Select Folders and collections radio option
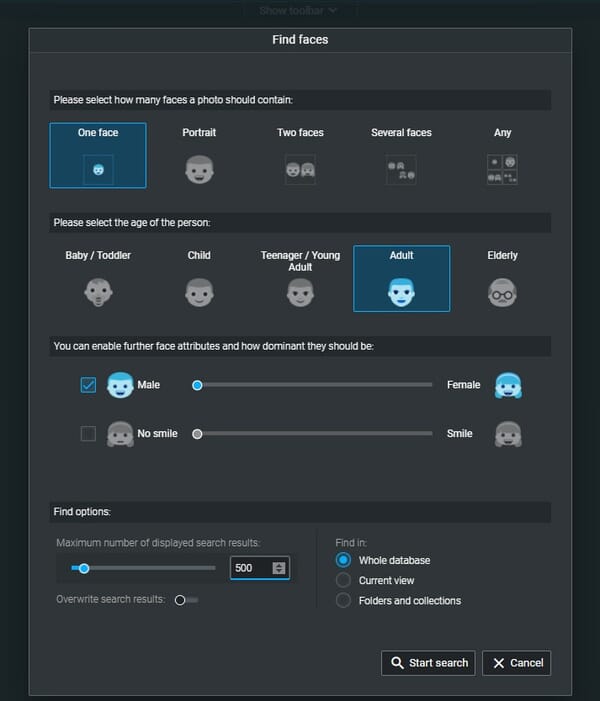Image resolution: width=600 pixels, height=701 pixels. point(343,600)
